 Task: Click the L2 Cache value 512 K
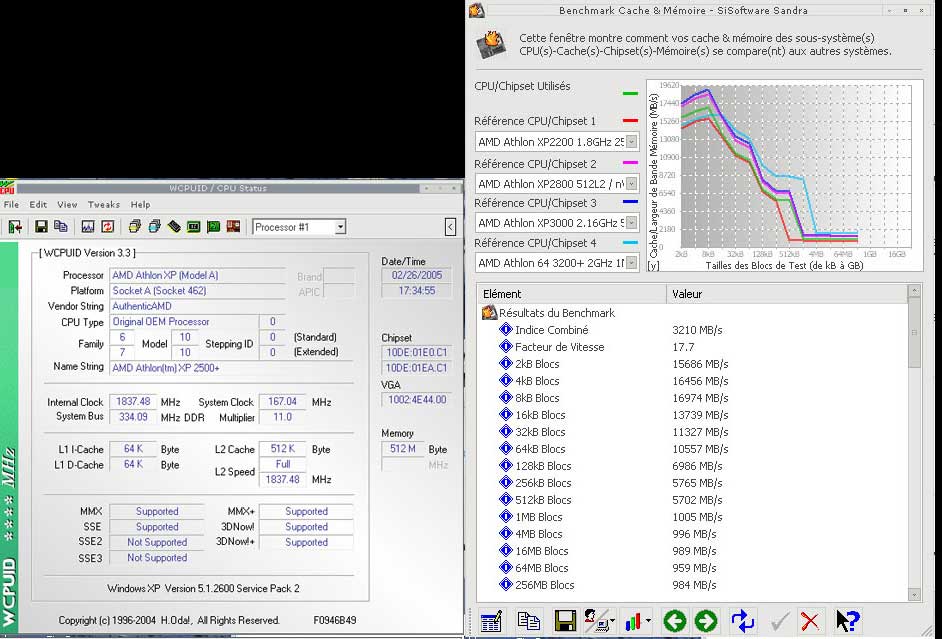(282, 449)
